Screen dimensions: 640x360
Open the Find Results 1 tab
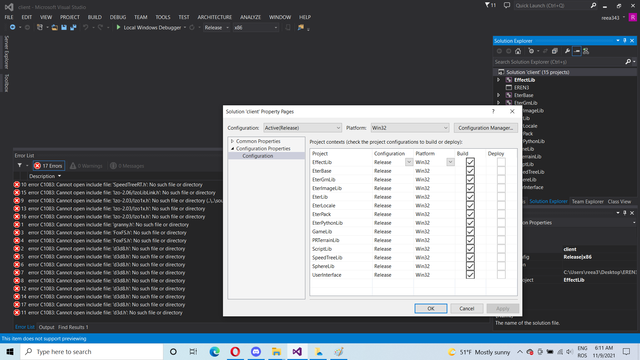tap(73, 327)
